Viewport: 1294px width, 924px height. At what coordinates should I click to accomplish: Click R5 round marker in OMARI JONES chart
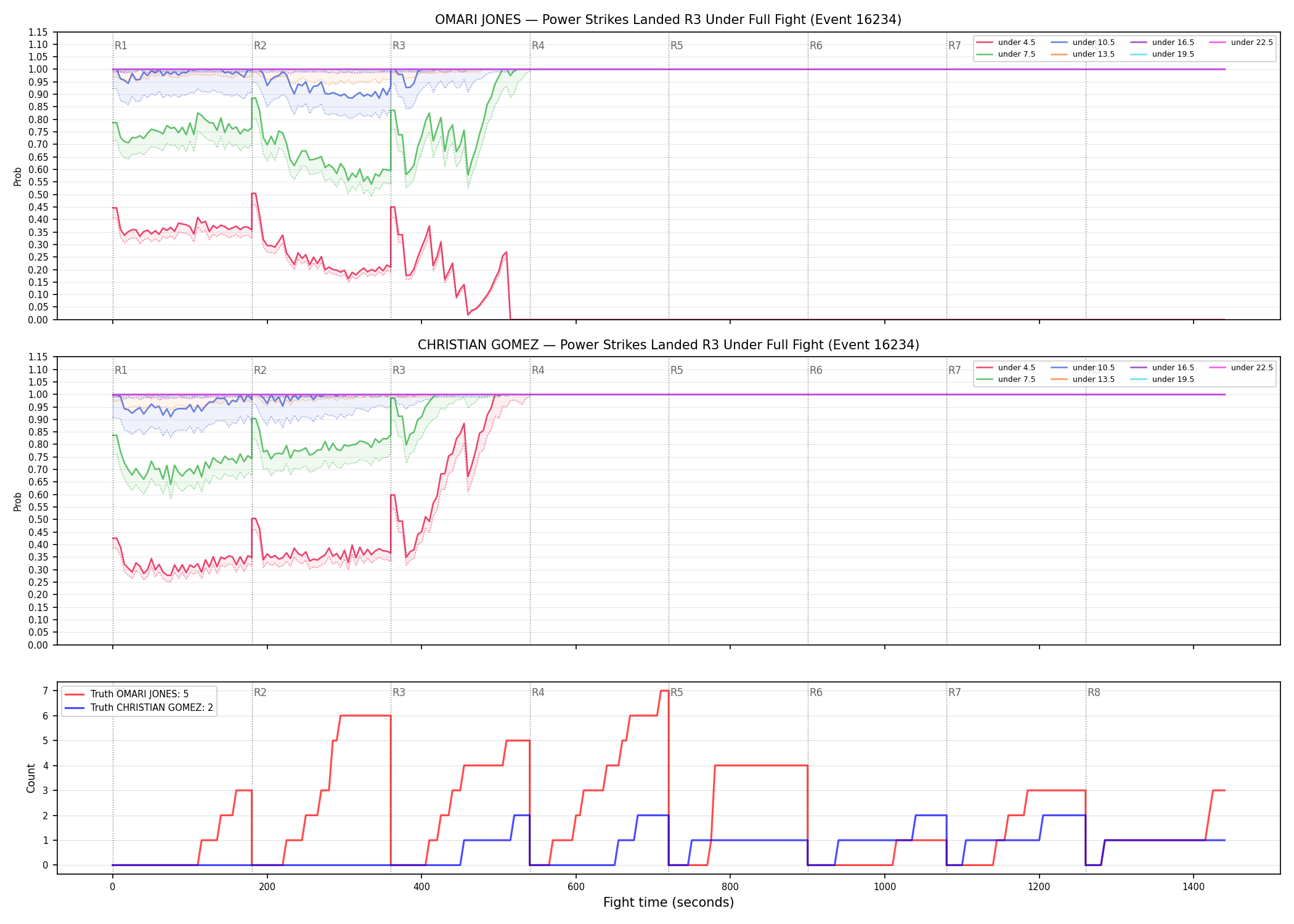point(677,46)
